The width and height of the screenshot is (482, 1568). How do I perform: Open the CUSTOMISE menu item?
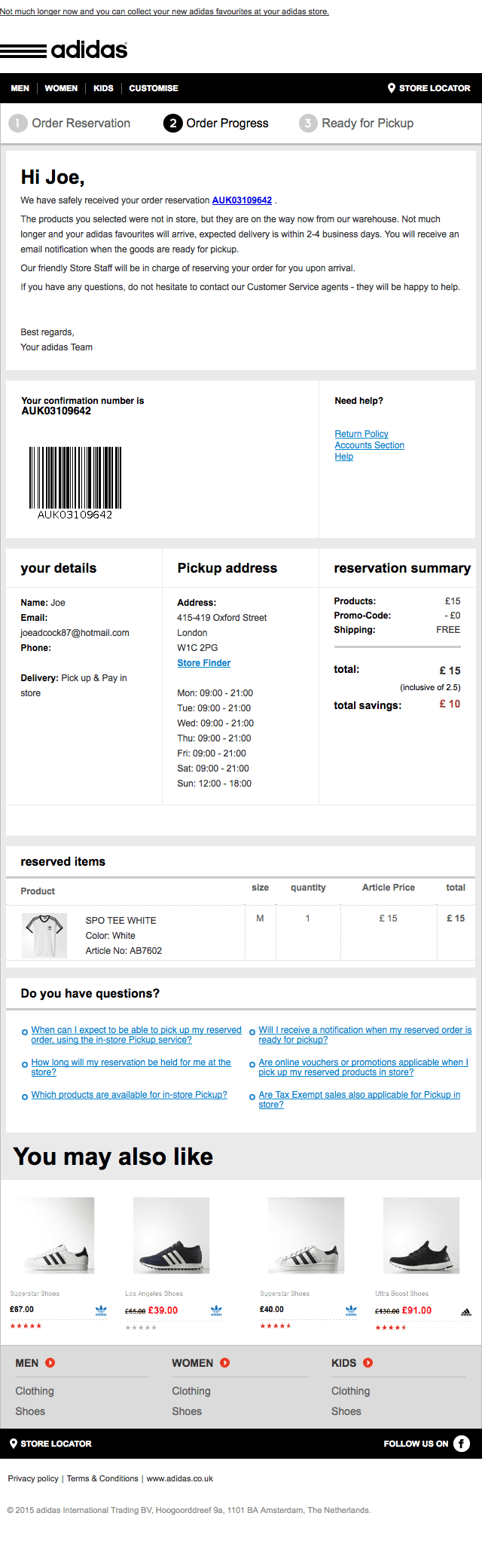tap(153, 88)
